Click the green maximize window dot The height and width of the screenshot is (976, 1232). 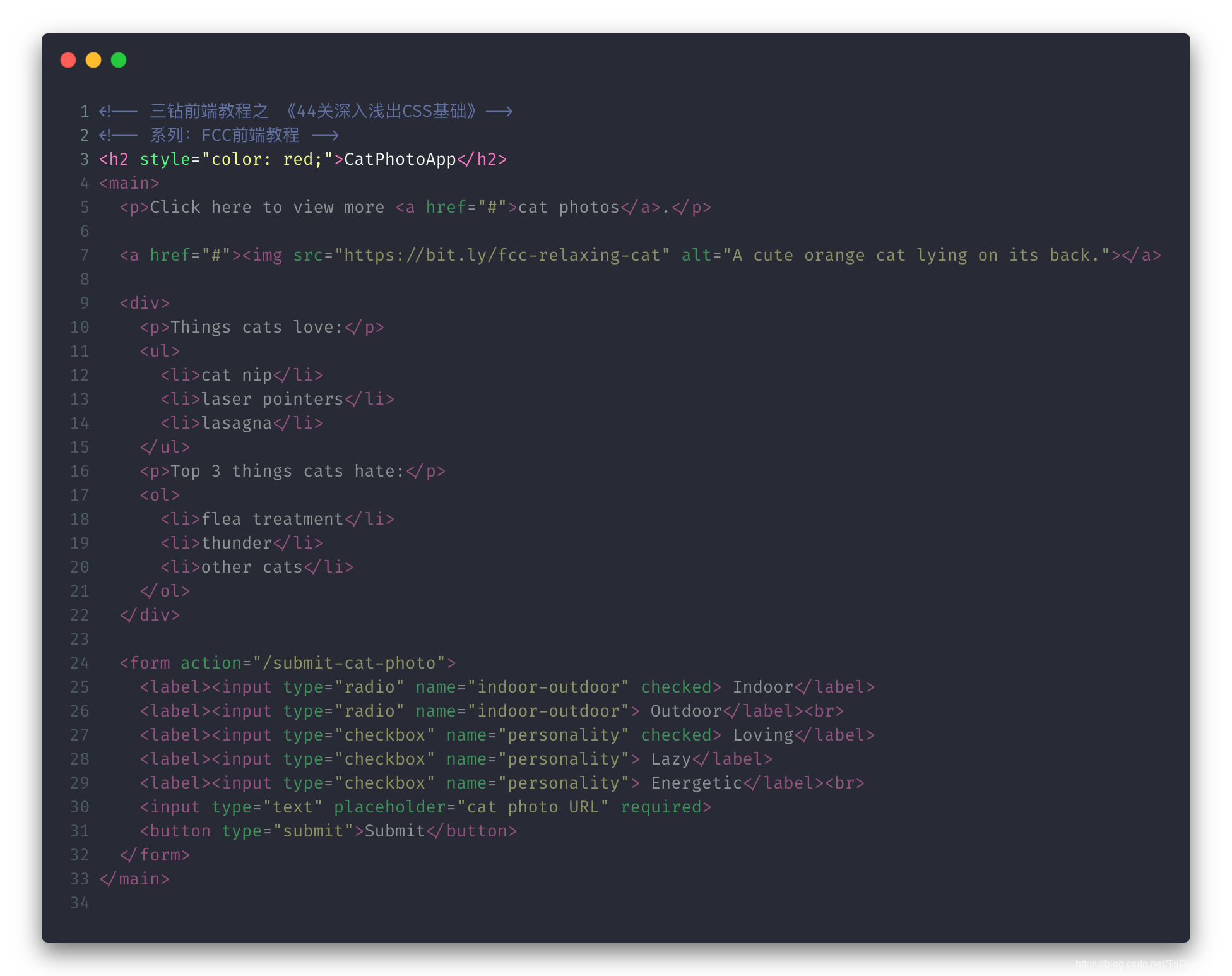coord(119,60)
